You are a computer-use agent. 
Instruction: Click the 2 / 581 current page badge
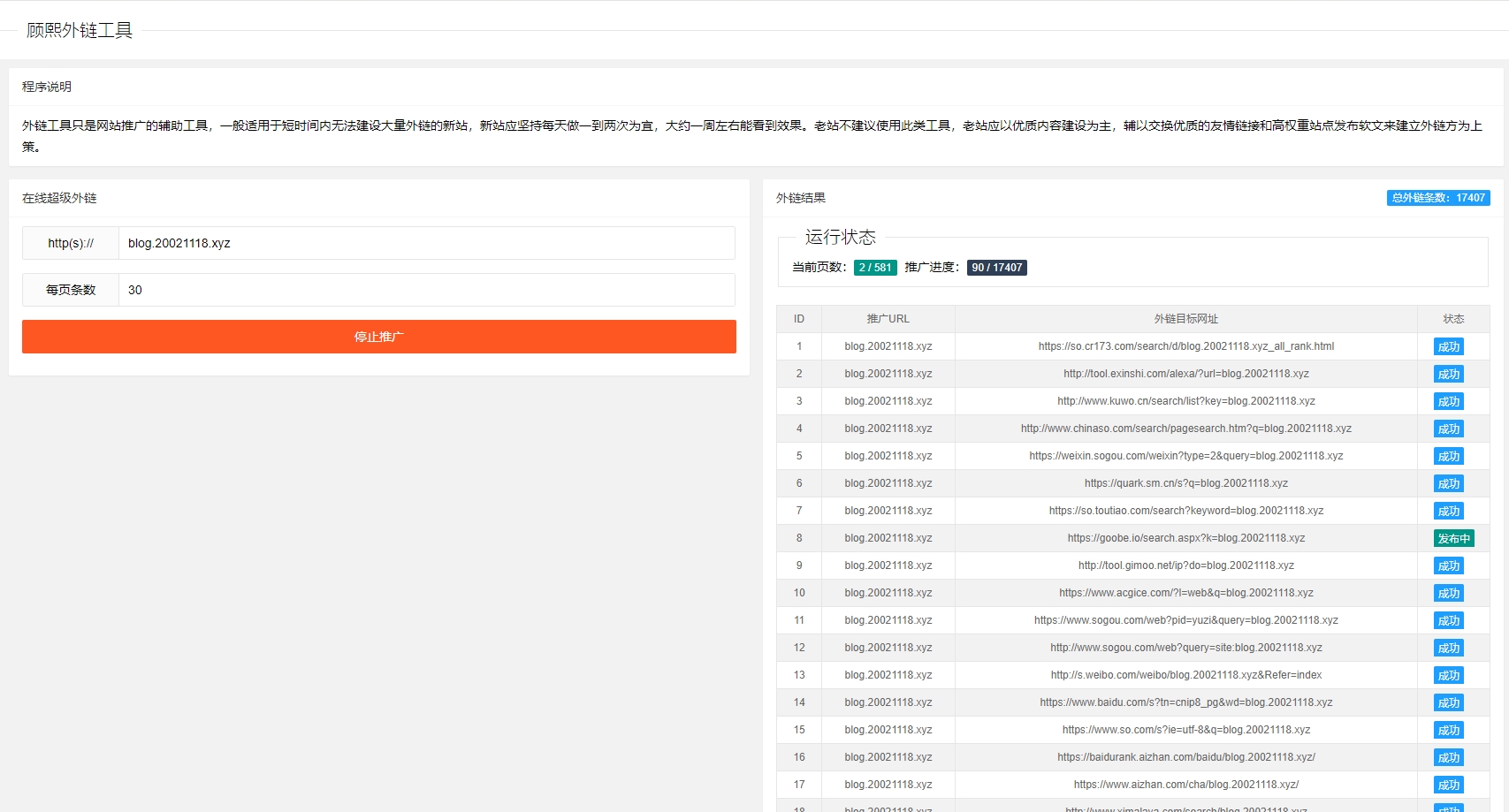coord(875,268)
